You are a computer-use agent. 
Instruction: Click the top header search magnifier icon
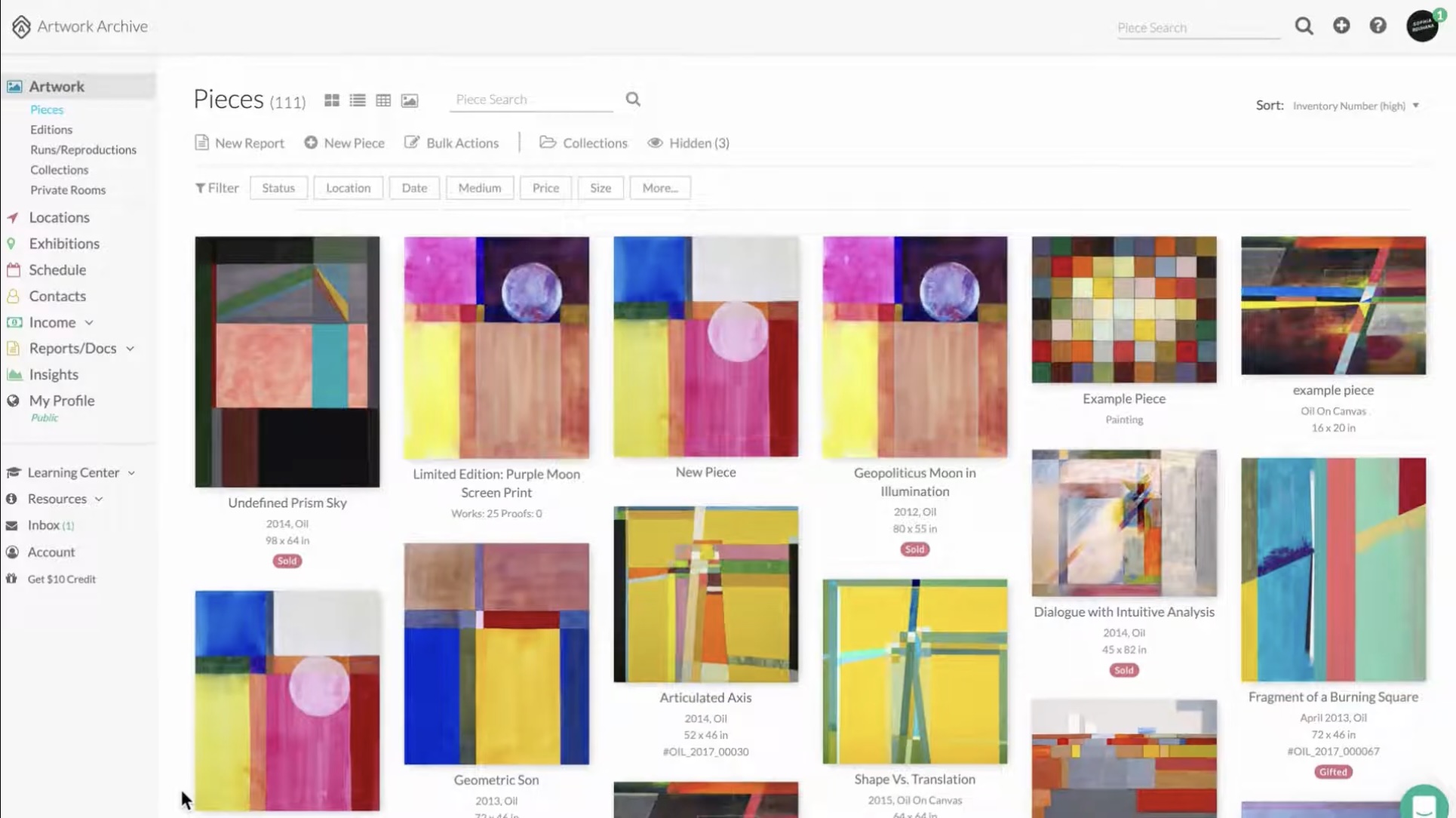pos(1304,26)
